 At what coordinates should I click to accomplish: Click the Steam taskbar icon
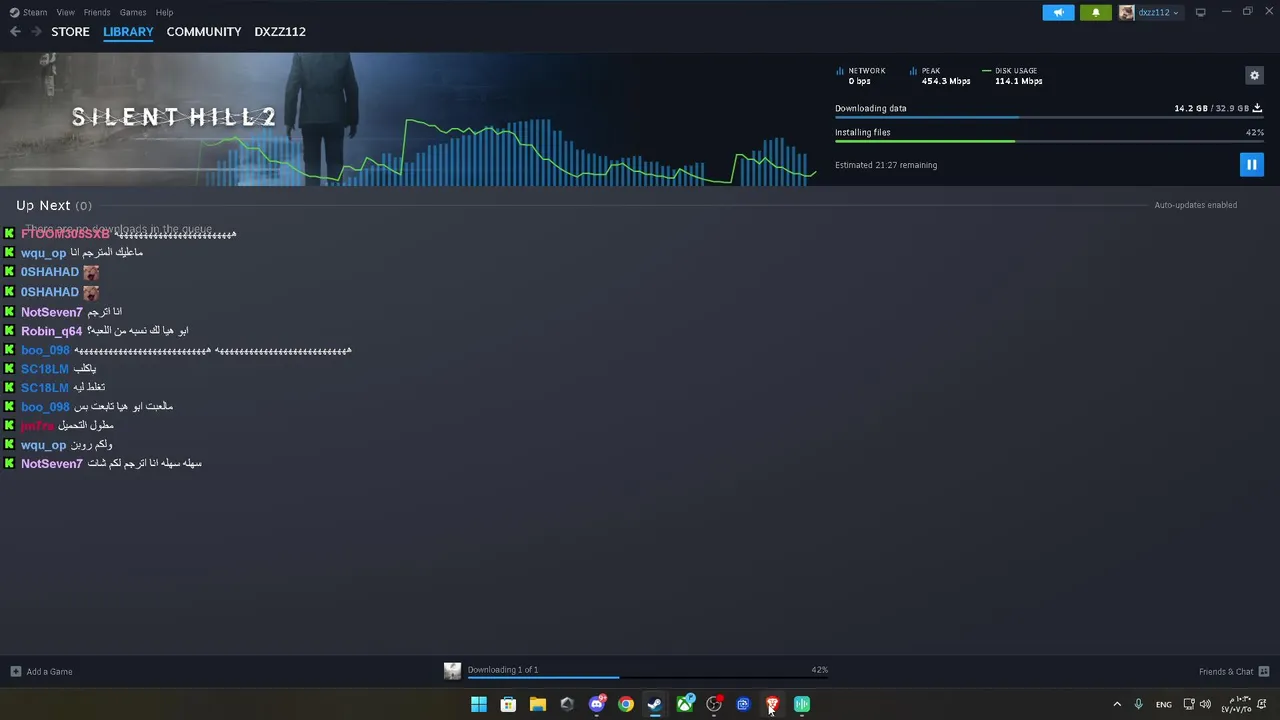pyautogui.click(x=655, y=704)
